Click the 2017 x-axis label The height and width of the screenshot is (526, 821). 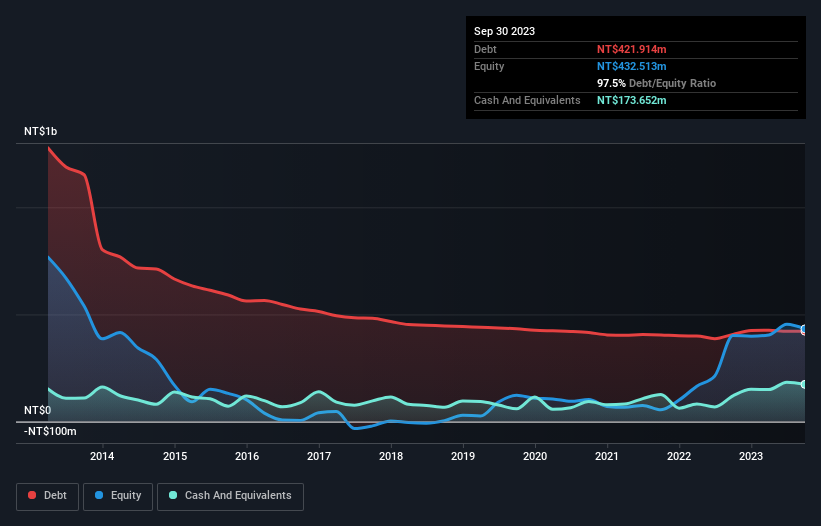point(319,456)
